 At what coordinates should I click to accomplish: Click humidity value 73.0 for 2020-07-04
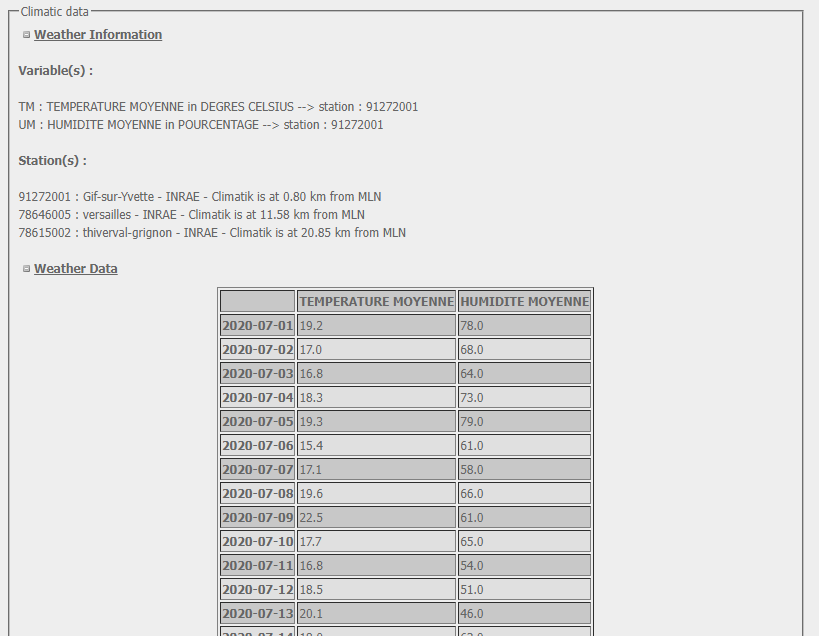coord(524,397)
